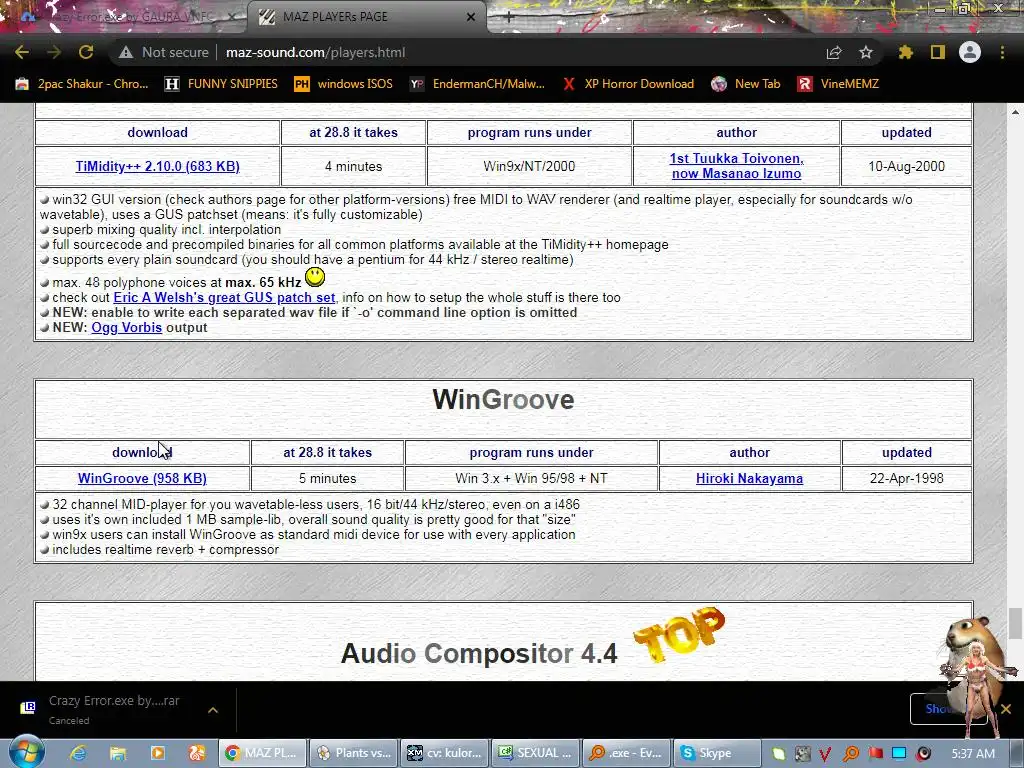Open the windows ISOS bookmark
This screenshot has width=1024, height=768.
point(344,84)
